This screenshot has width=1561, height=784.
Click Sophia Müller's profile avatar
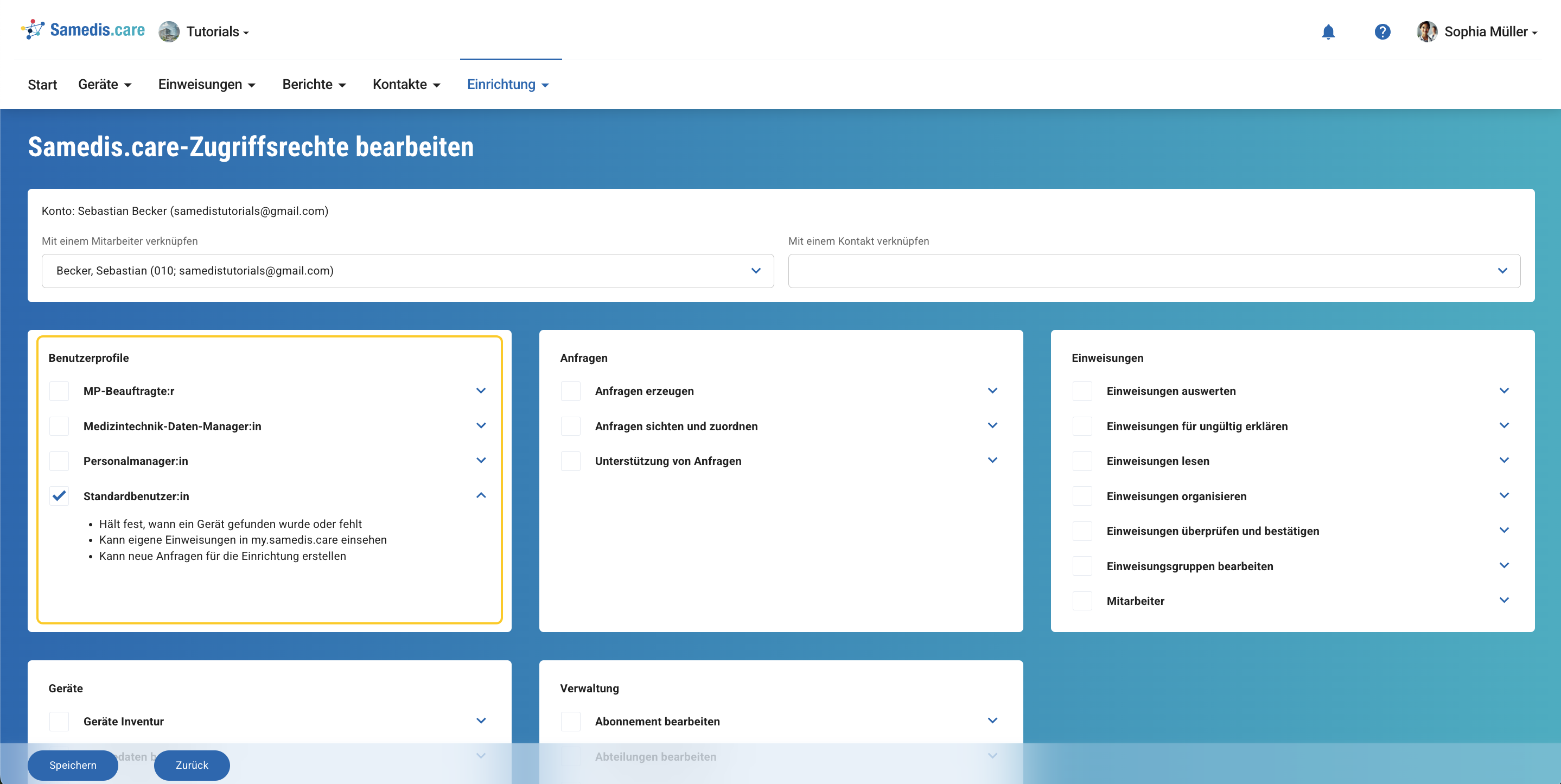point(1426,31)
